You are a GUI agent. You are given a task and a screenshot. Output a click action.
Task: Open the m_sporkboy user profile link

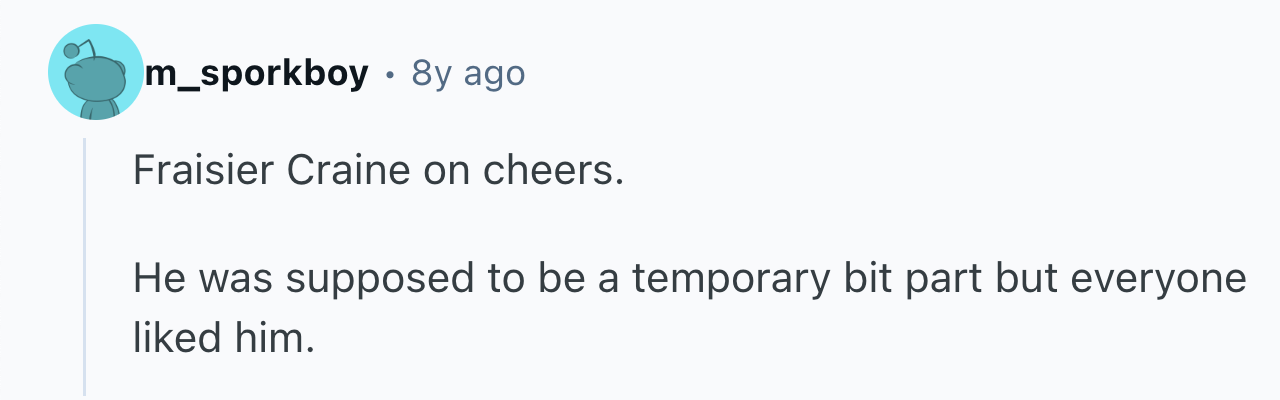[x=256, y=73]
